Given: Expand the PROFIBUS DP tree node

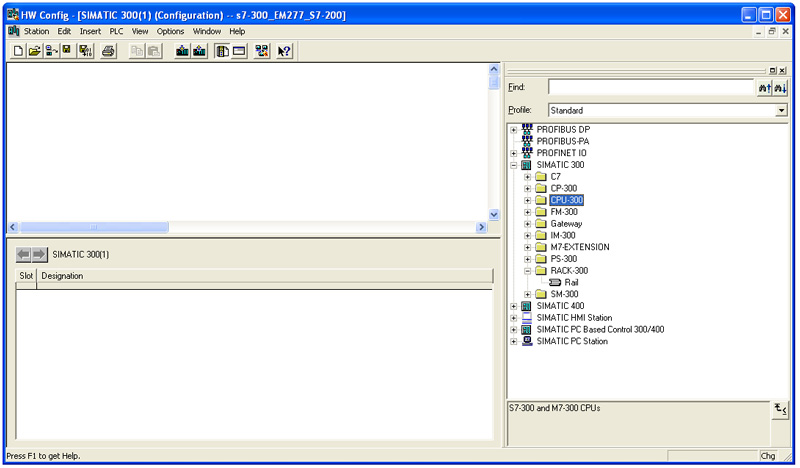Looking at the screenshot, I should (514, 130).
